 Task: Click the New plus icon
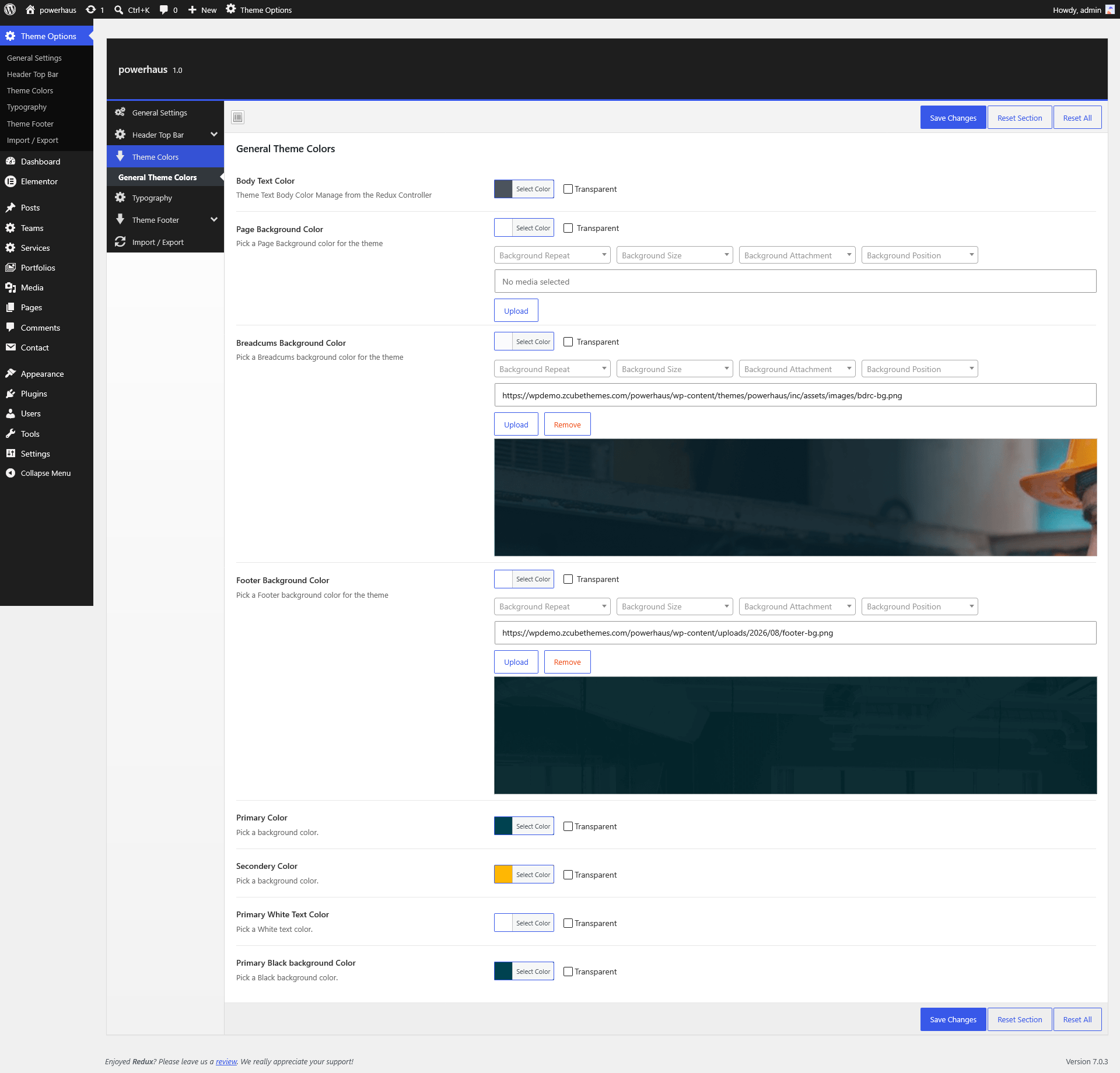[192, 9]
